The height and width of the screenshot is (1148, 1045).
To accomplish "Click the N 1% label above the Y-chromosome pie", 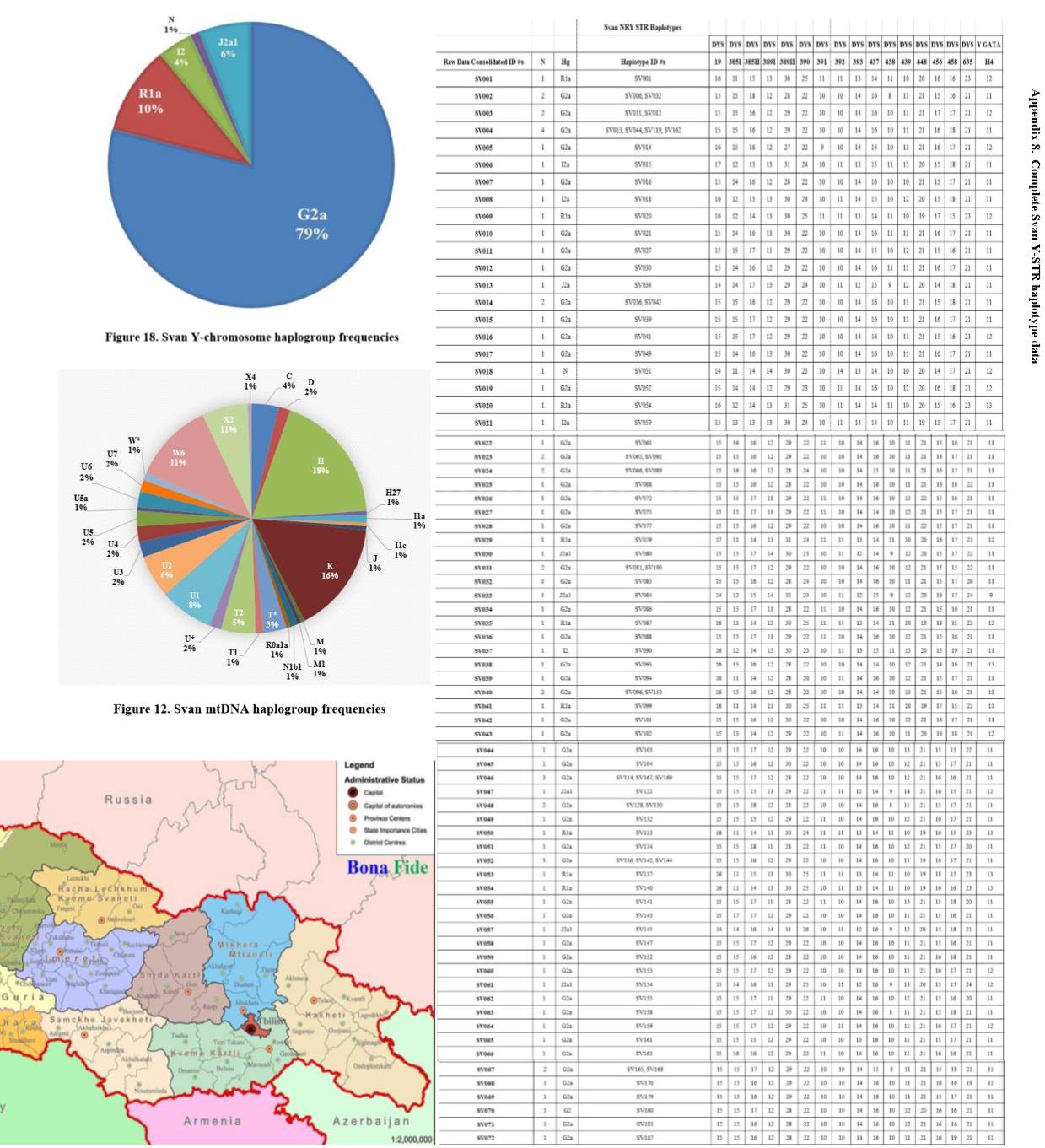I will pyautogui.click(x=171, y=24).
